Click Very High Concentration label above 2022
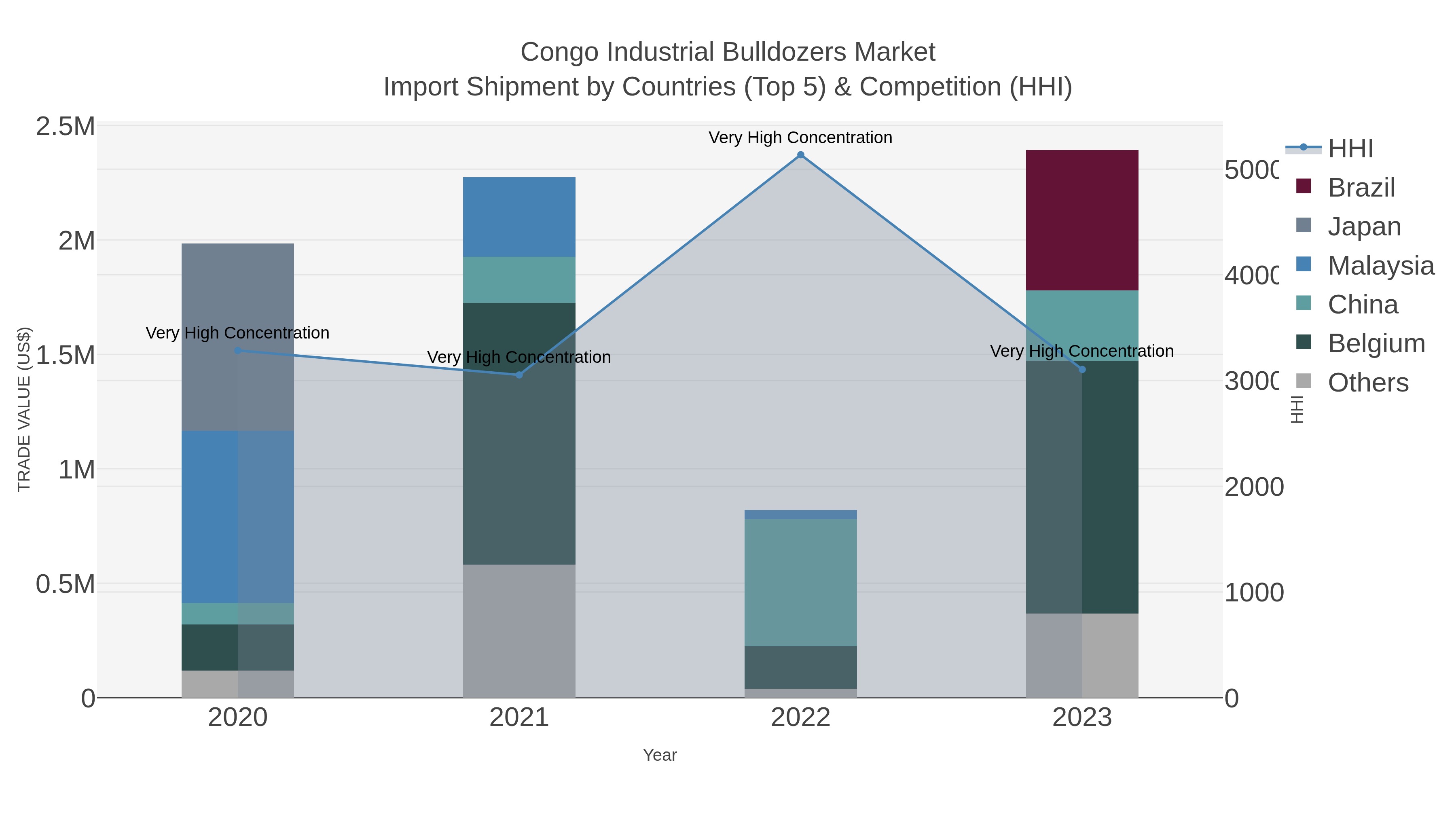 800,138
